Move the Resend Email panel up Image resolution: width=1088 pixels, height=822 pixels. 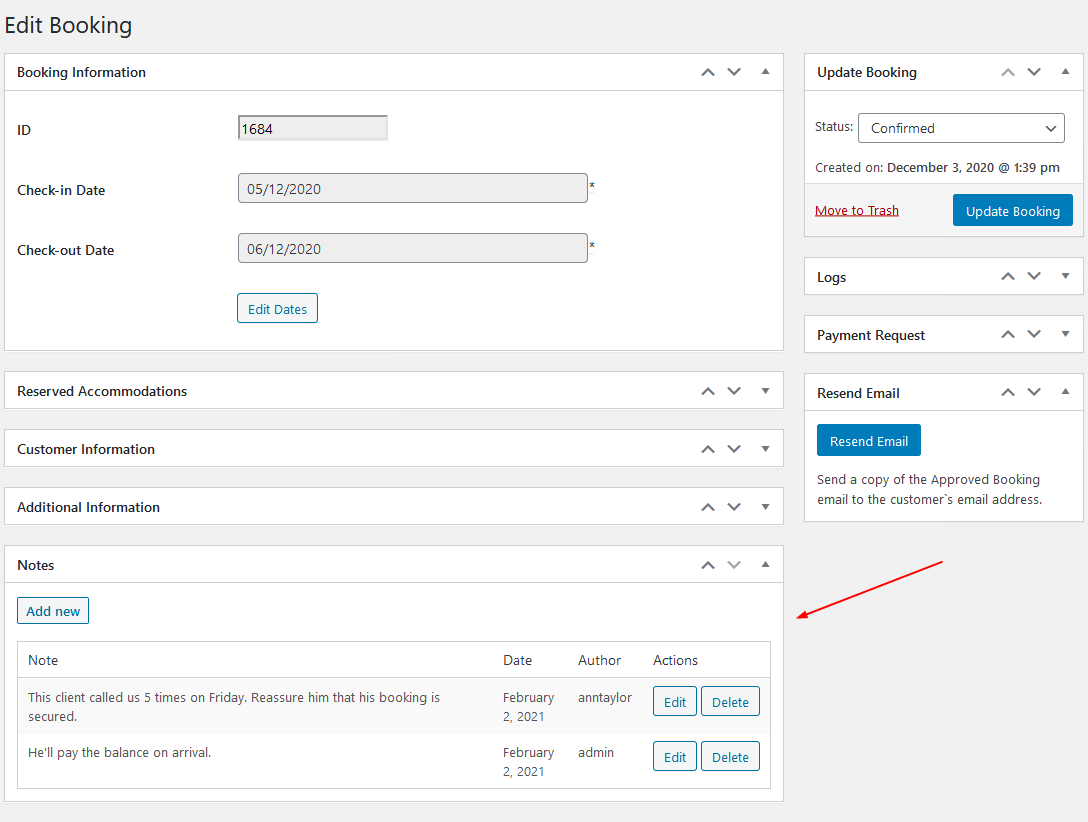[1007, 391]
